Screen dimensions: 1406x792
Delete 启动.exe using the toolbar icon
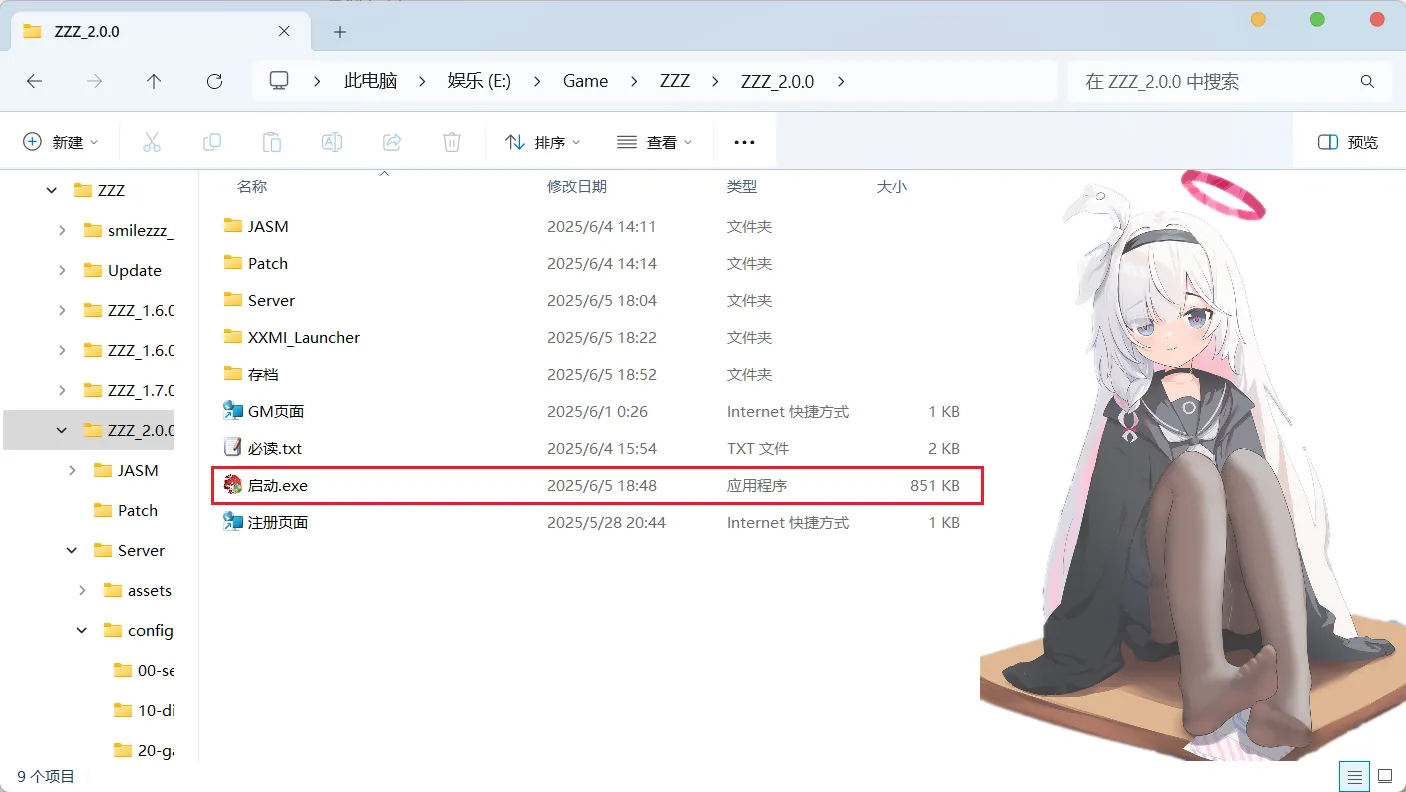click(452, 141)
